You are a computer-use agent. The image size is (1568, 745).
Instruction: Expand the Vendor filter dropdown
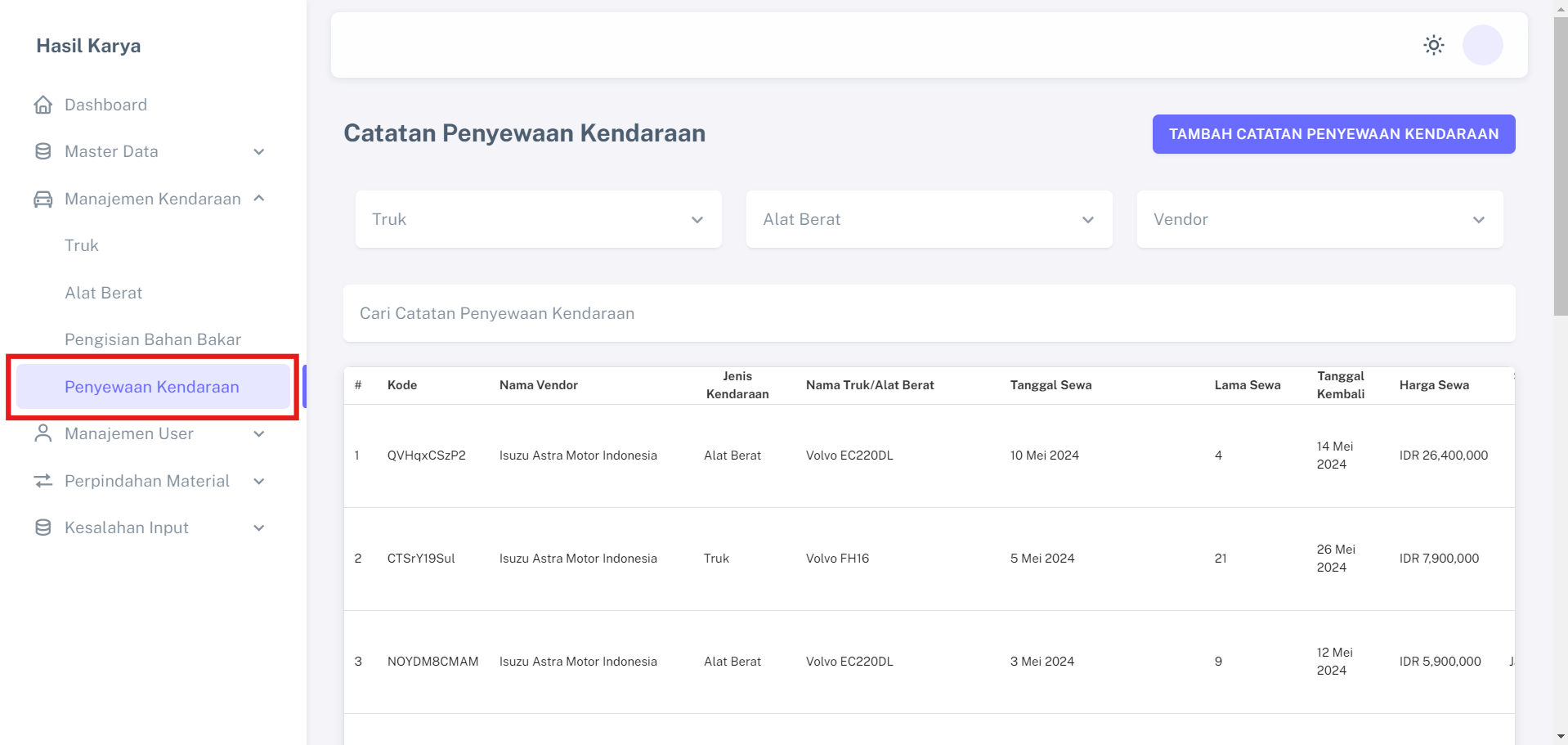[1319, 219]
